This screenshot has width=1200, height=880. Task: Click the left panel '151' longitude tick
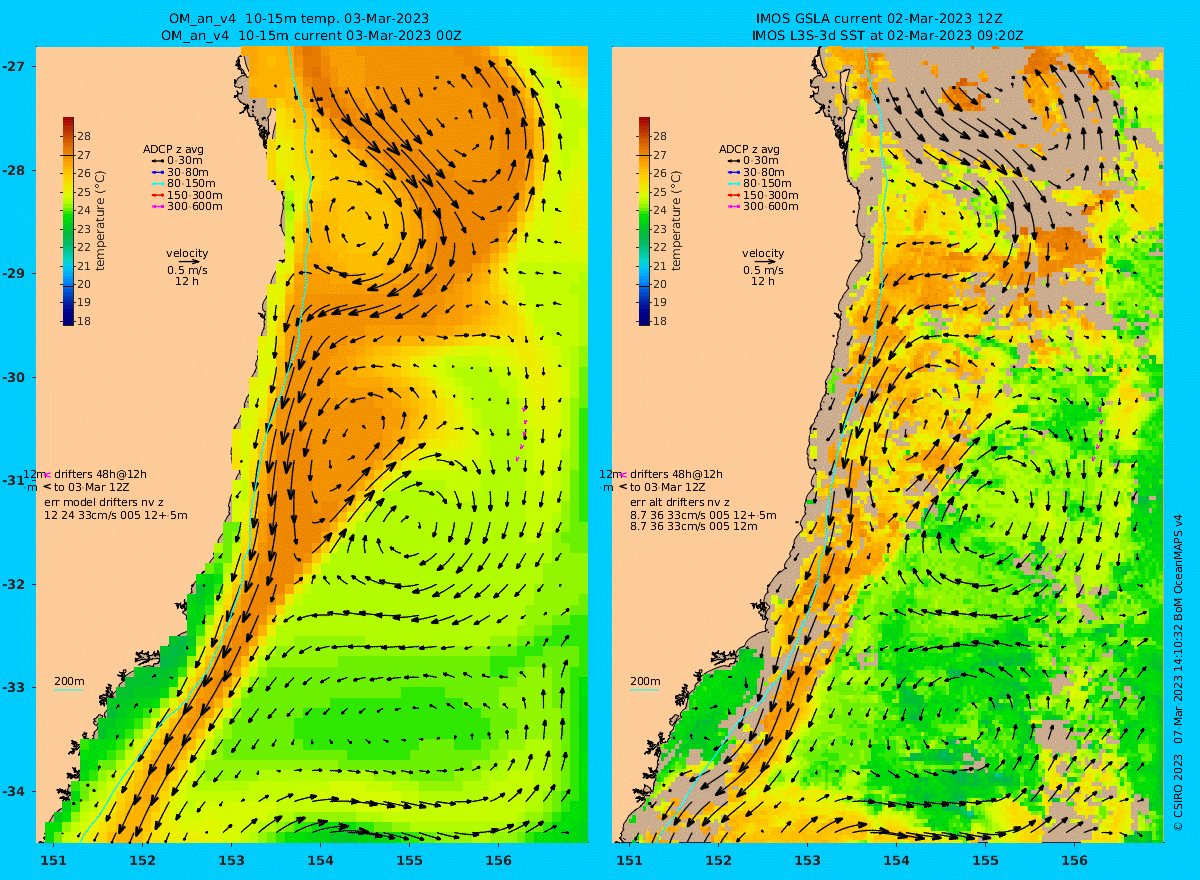pos(54,860)
